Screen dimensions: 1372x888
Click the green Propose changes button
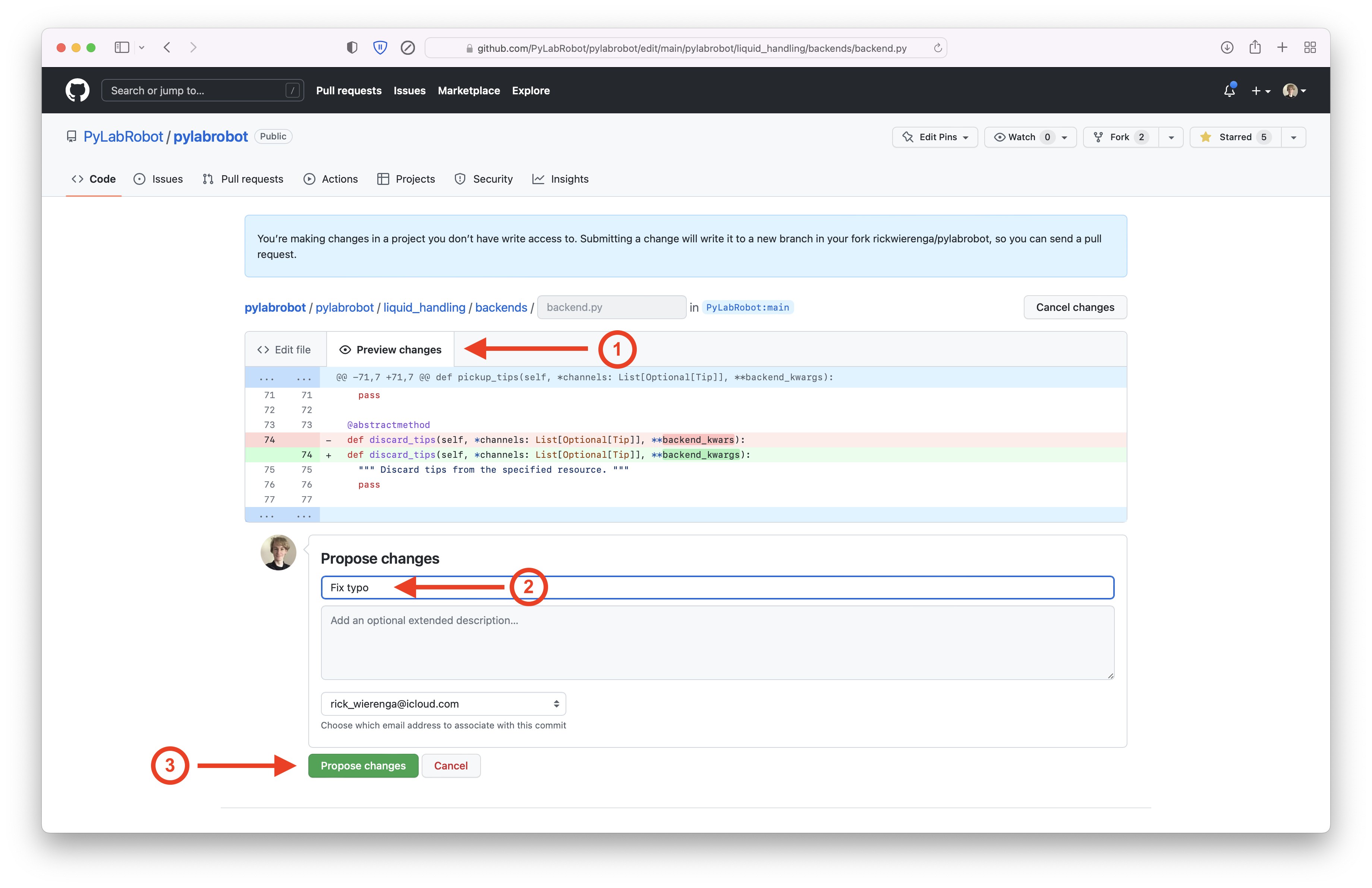click(x=363, y=766)
